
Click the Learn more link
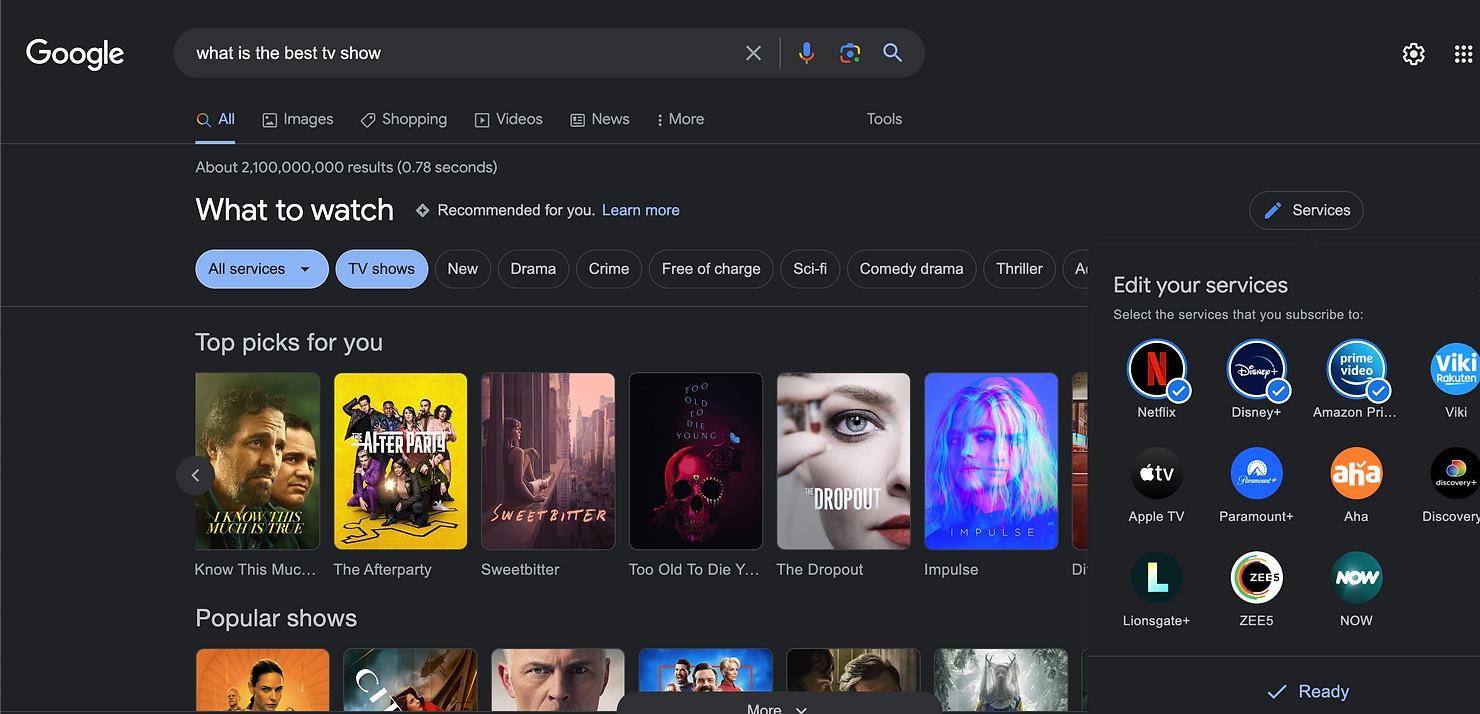coord(641,210)
